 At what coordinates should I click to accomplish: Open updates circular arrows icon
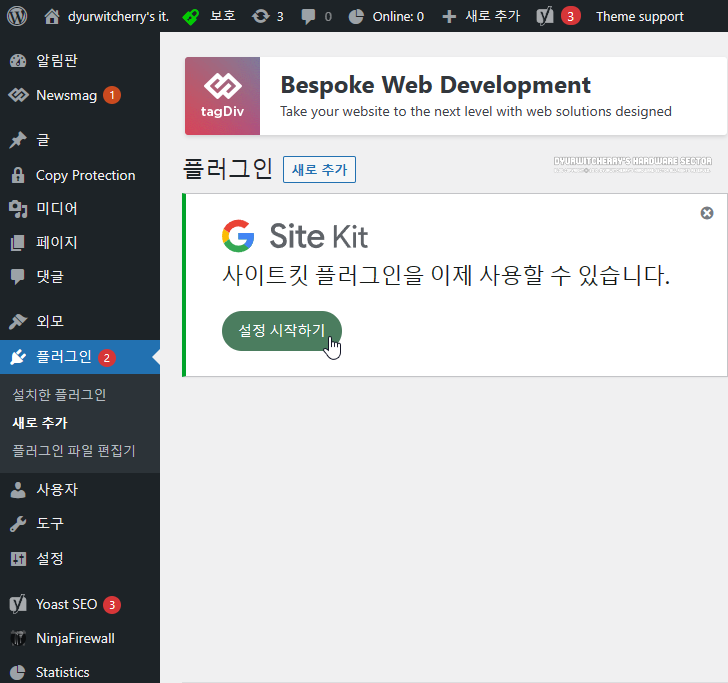pos(260,16)
